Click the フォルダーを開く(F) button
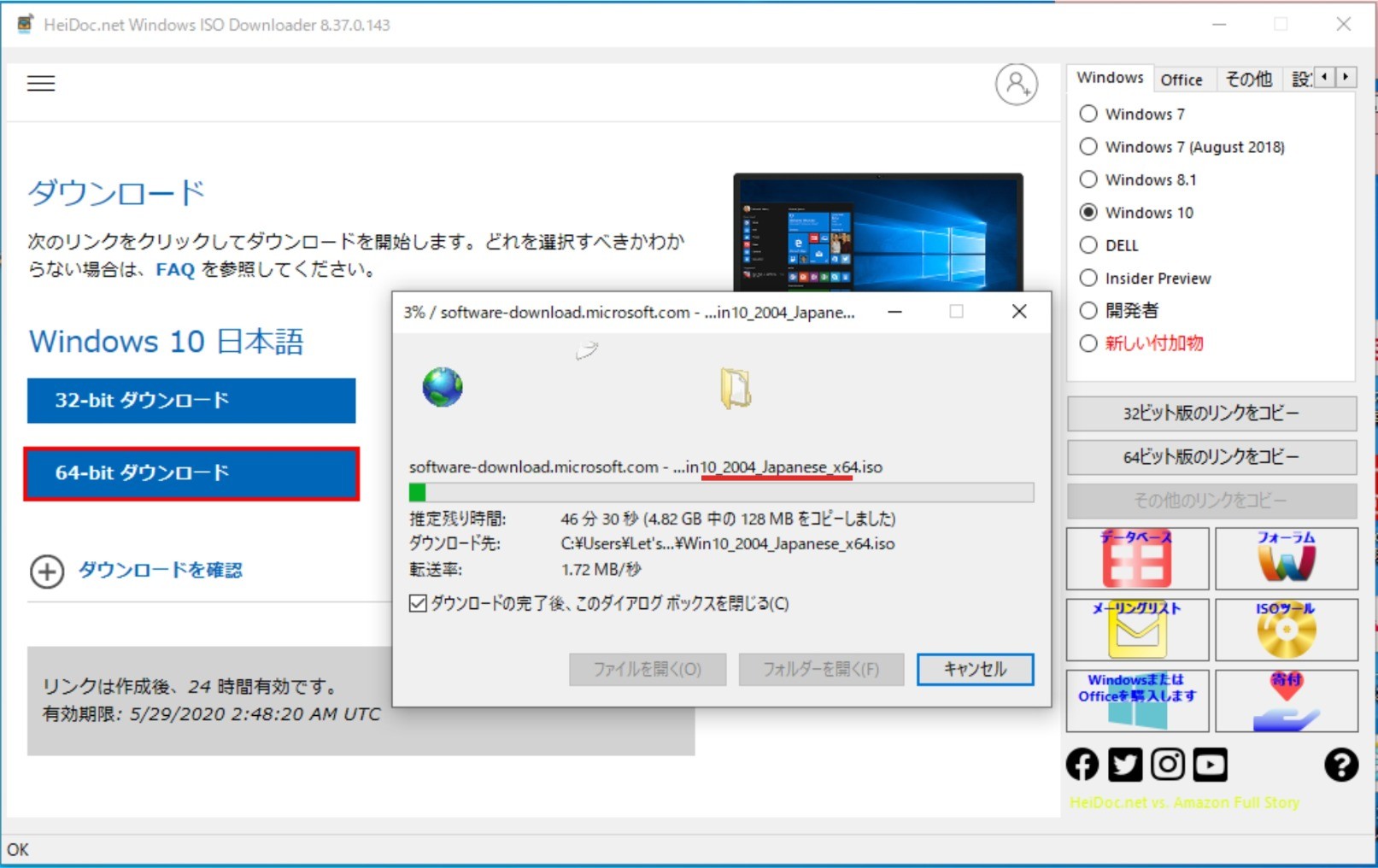Viewport: 1378px width, 868px height. coord(821,669)
